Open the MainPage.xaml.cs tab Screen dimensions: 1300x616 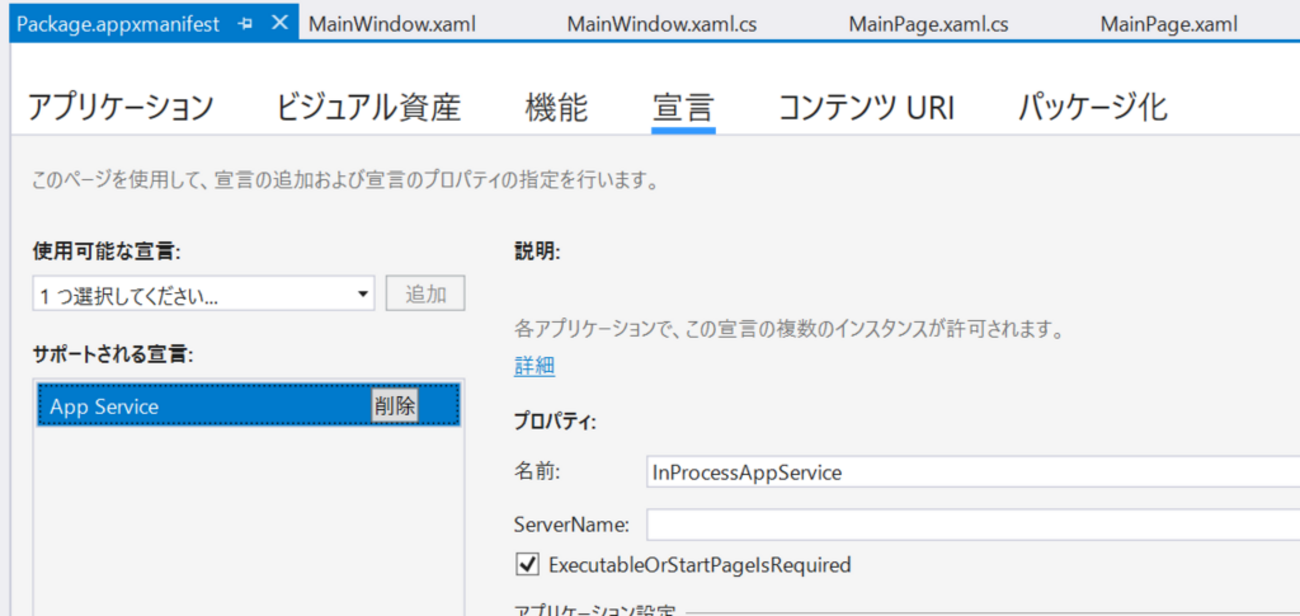pyautogui.click(x=928, y=24)
